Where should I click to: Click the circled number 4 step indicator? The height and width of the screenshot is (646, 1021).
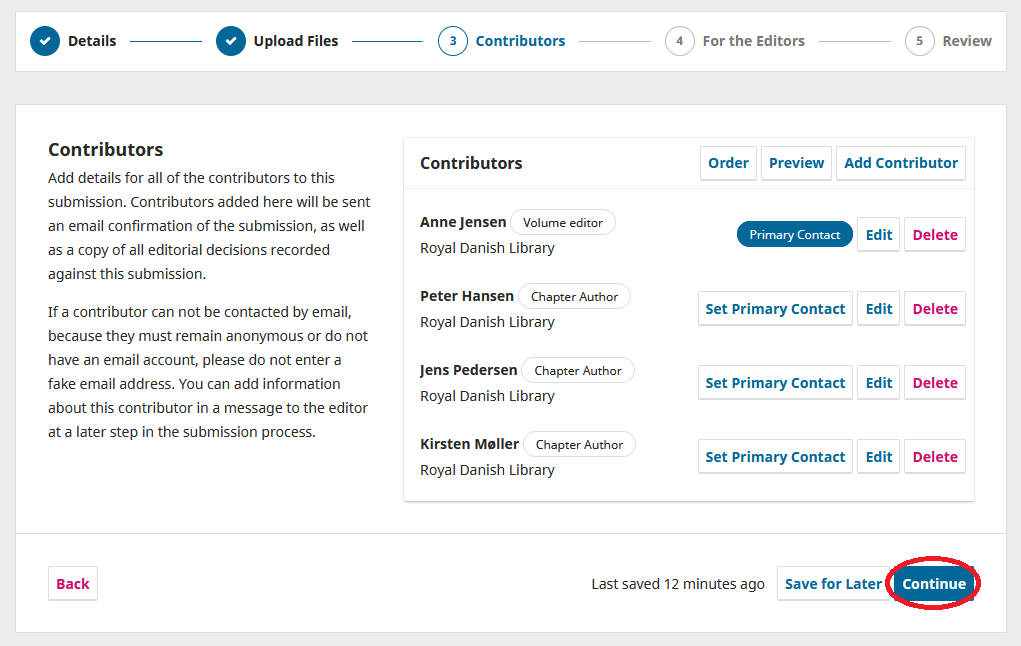click(x=679, y=41)
